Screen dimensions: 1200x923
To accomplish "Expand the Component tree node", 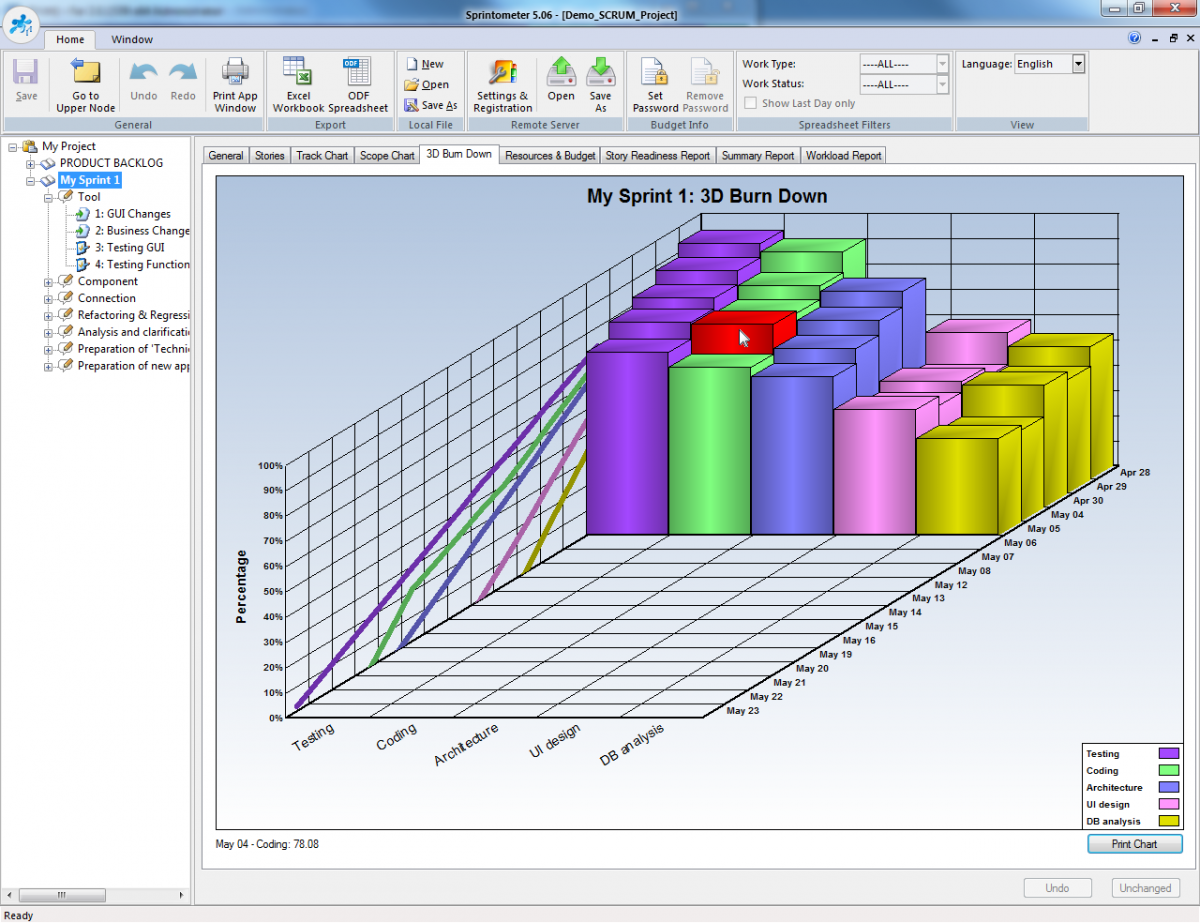I will click(48, 282).
